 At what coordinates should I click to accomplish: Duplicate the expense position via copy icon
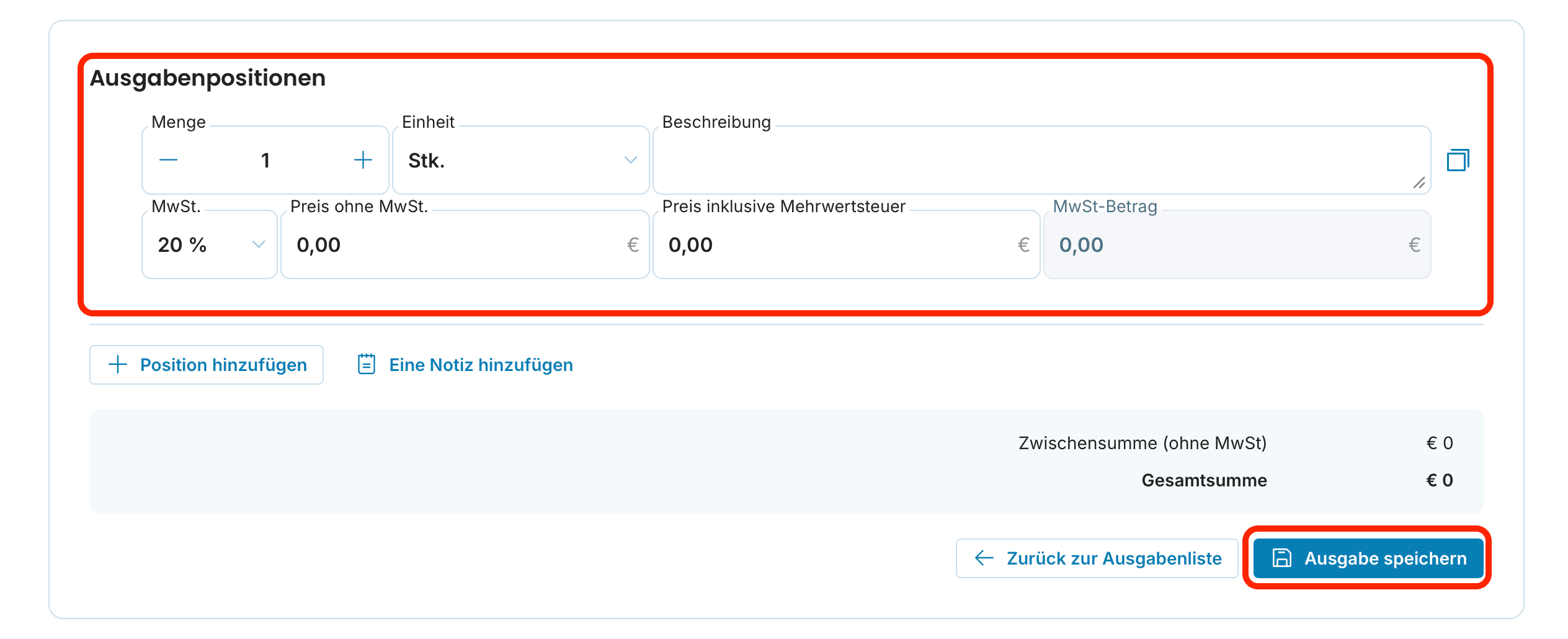pyautogui.click(x=1458, y=160)
